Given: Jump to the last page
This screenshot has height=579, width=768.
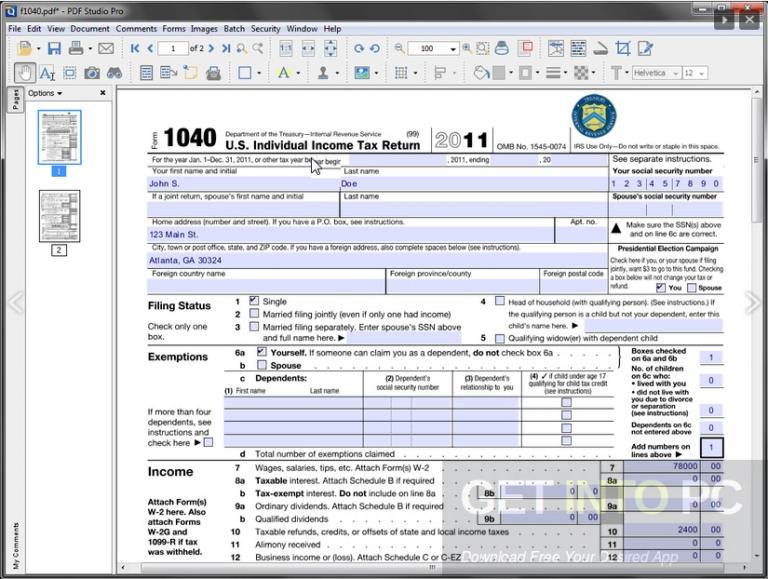Looking at the screenshot, I should pos(226,48).
